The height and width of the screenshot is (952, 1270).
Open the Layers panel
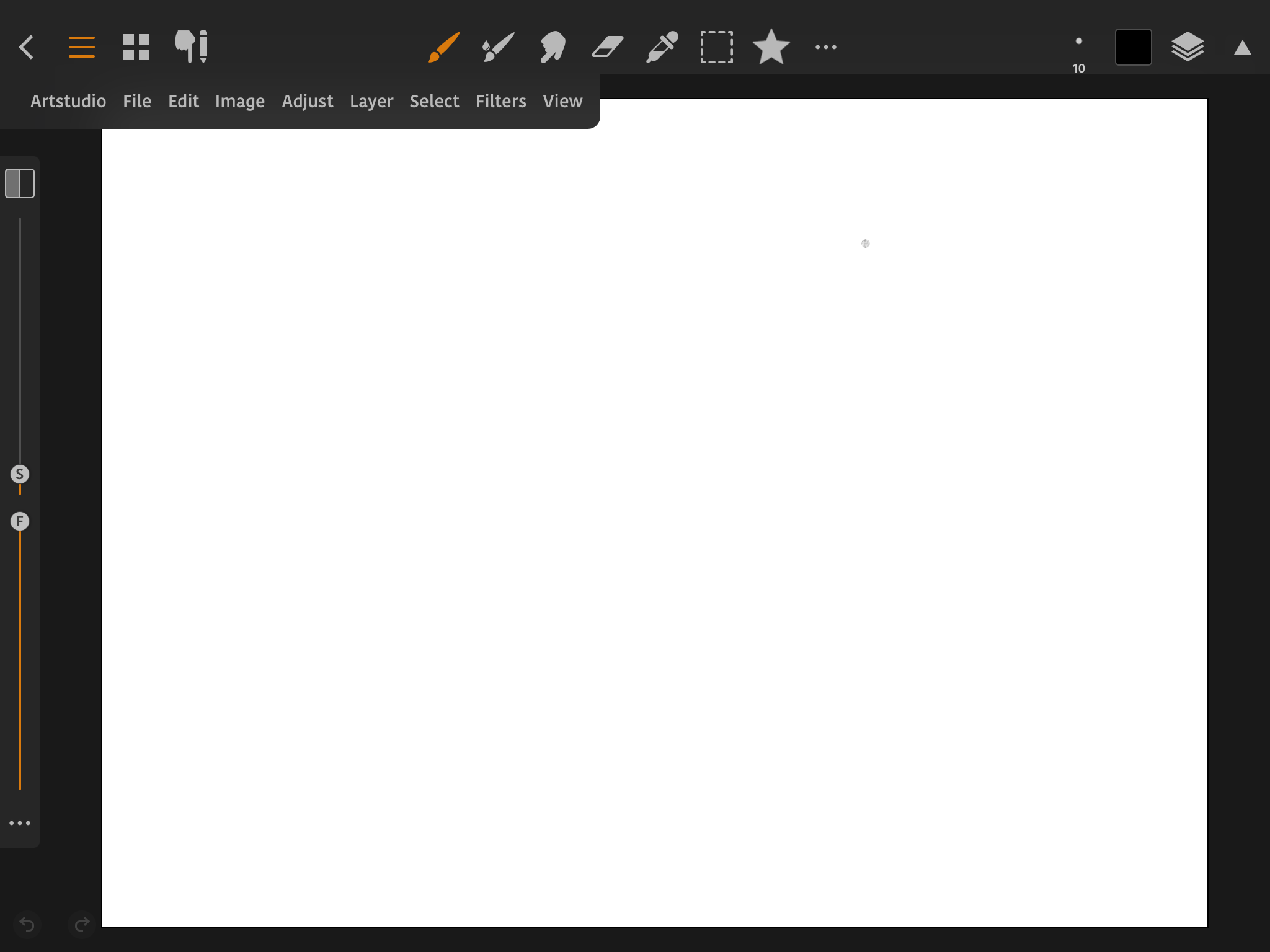(x=1188, y=47)
